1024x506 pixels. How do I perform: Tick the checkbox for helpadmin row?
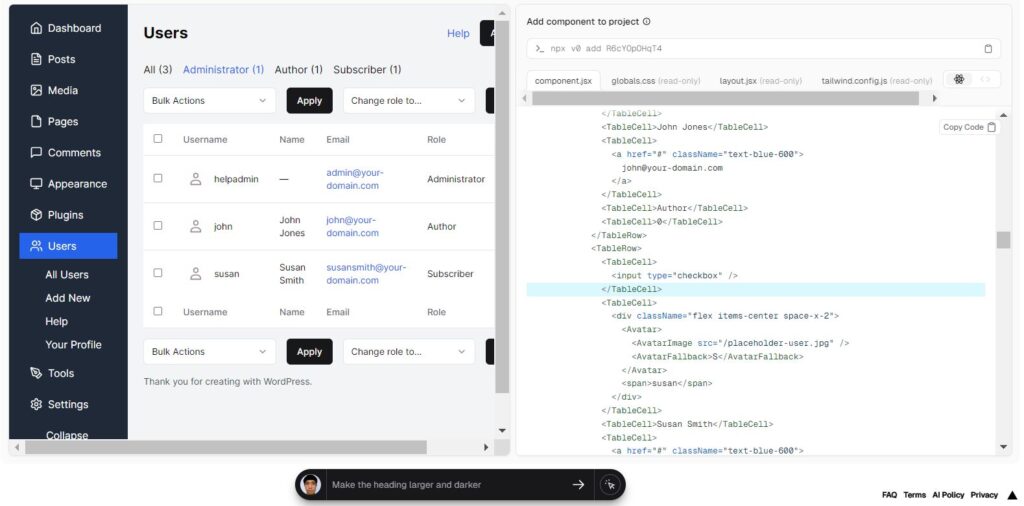coord(157,178)
